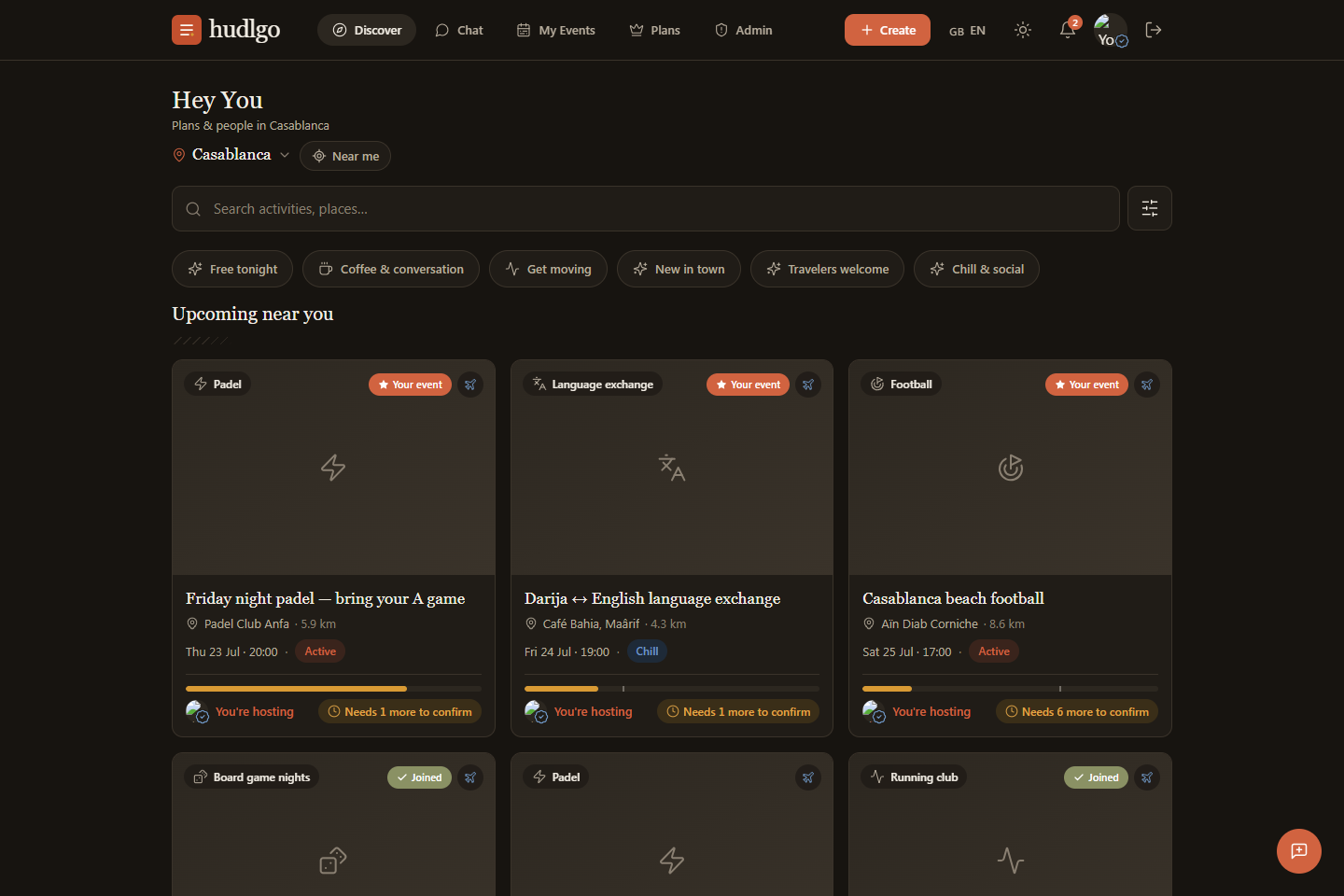Open the Friday night padel event title
1344x896 pixels.
click(x=325, y=598)
